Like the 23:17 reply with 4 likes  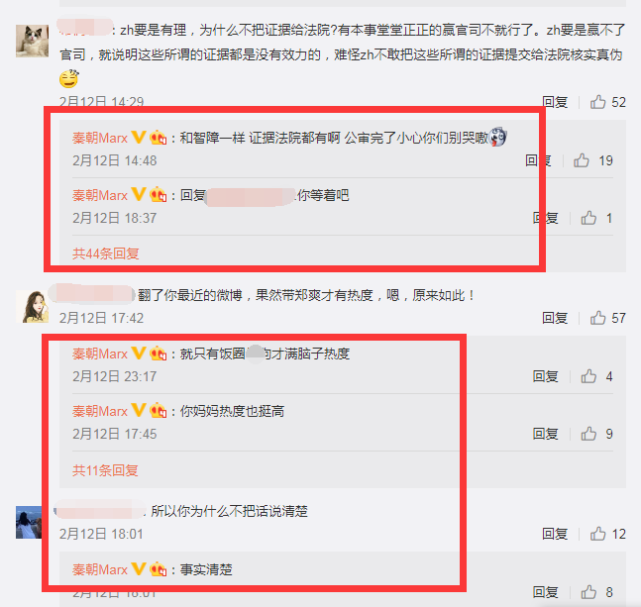(x=588, y=376)
